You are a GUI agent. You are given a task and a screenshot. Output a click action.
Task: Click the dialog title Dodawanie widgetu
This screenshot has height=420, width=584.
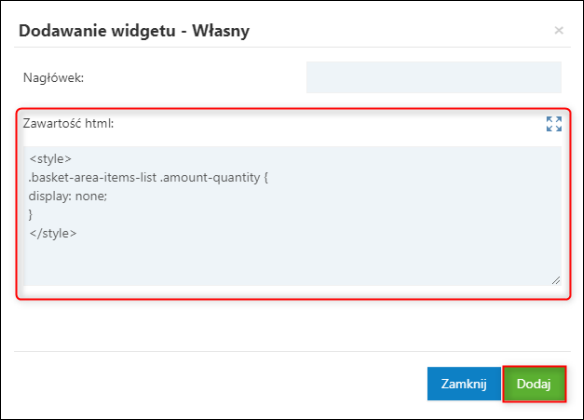pyautogui.click(x=97, y=31)
